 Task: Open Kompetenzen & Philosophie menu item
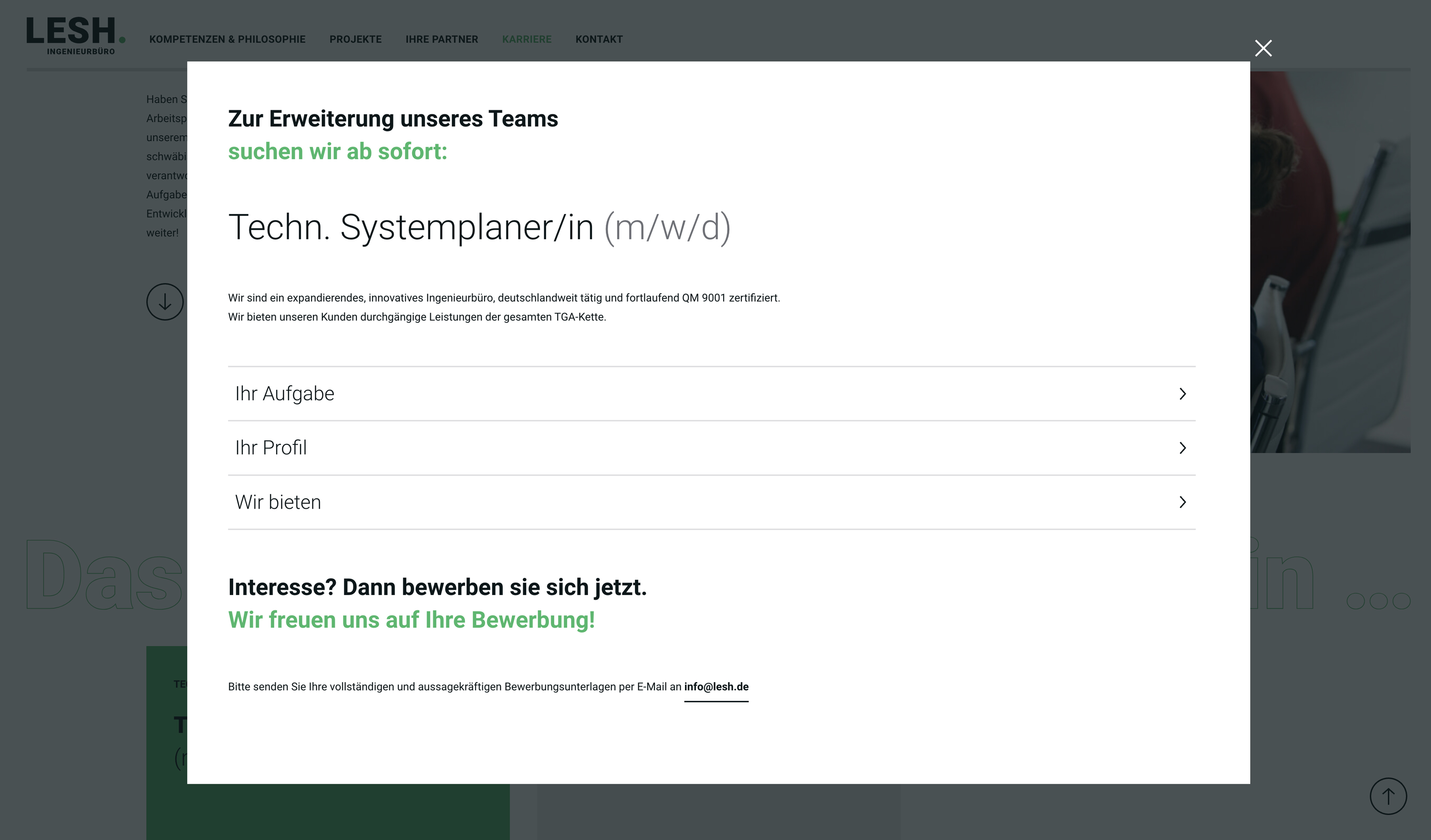point(227,39)
